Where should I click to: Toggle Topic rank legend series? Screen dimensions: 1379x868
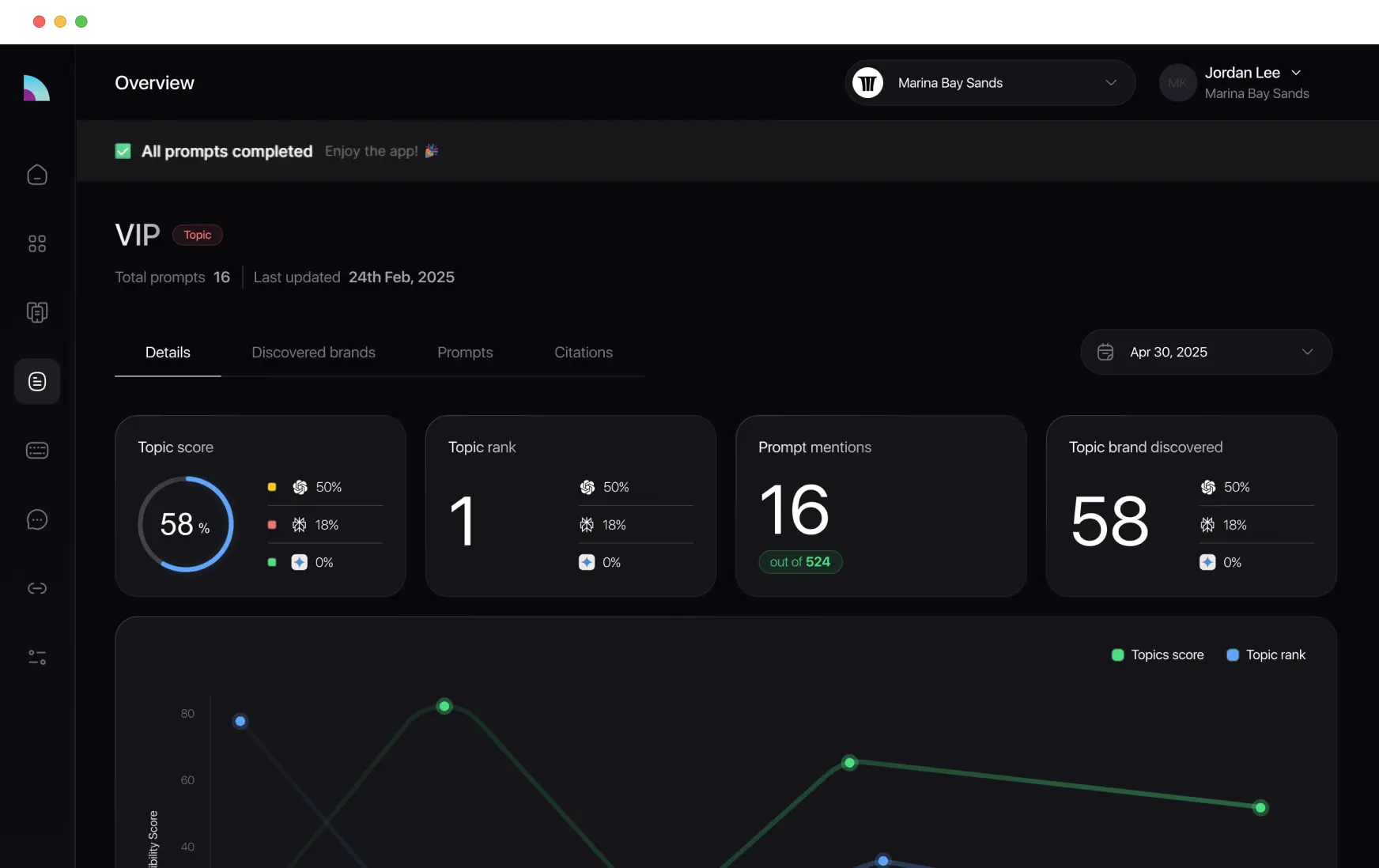click(x=1266, y=655)
